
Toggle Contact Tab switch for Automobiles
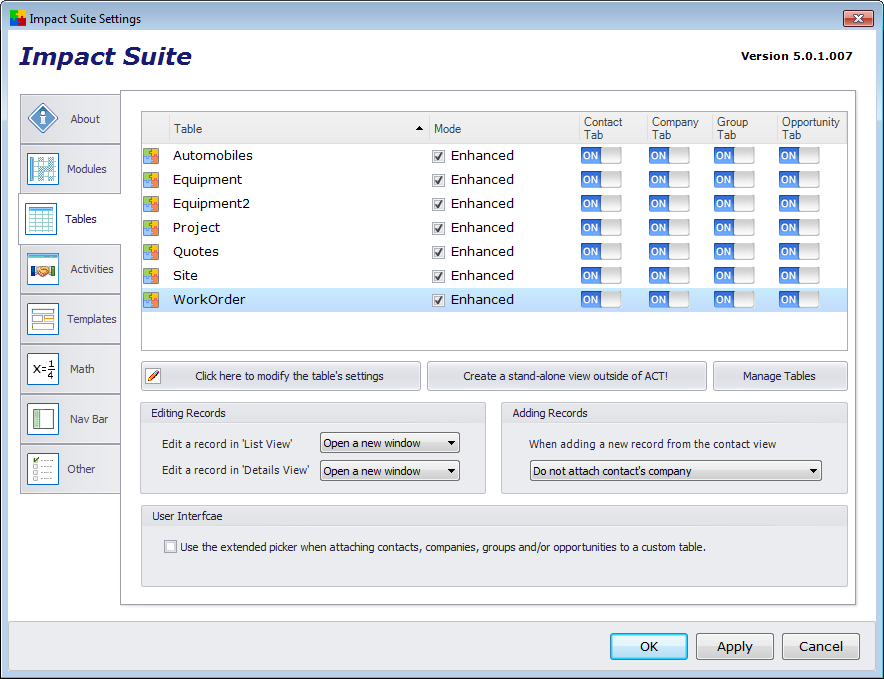[601, 155]
